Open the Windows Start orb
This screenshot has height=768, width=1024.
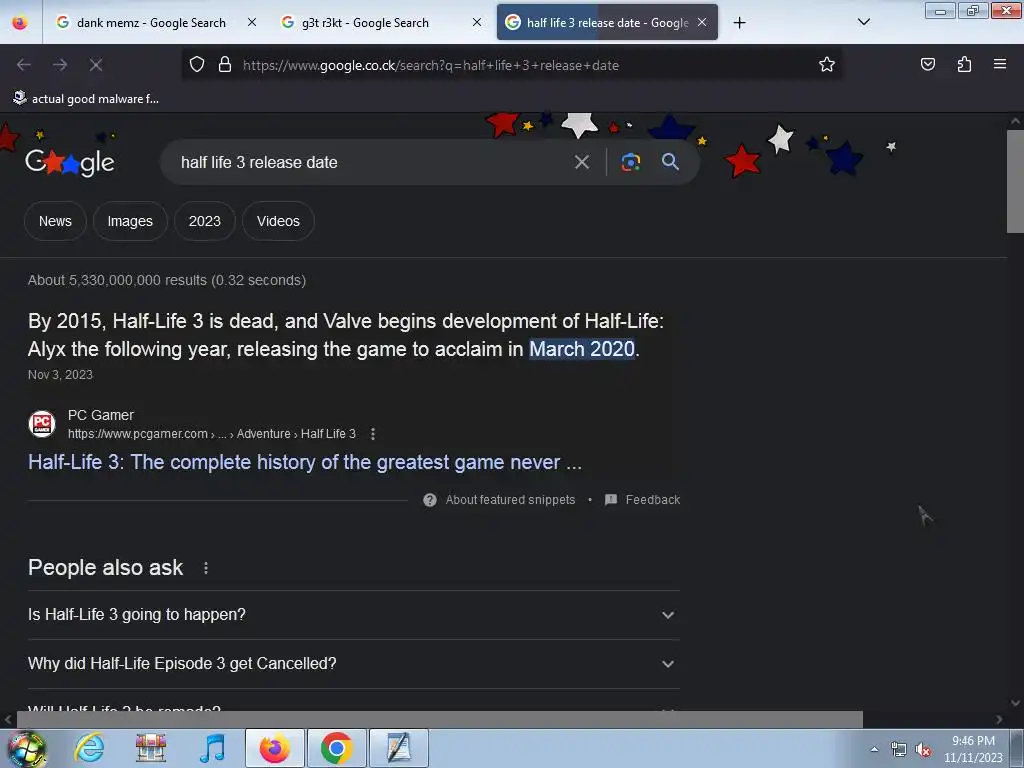coord(27,748)
